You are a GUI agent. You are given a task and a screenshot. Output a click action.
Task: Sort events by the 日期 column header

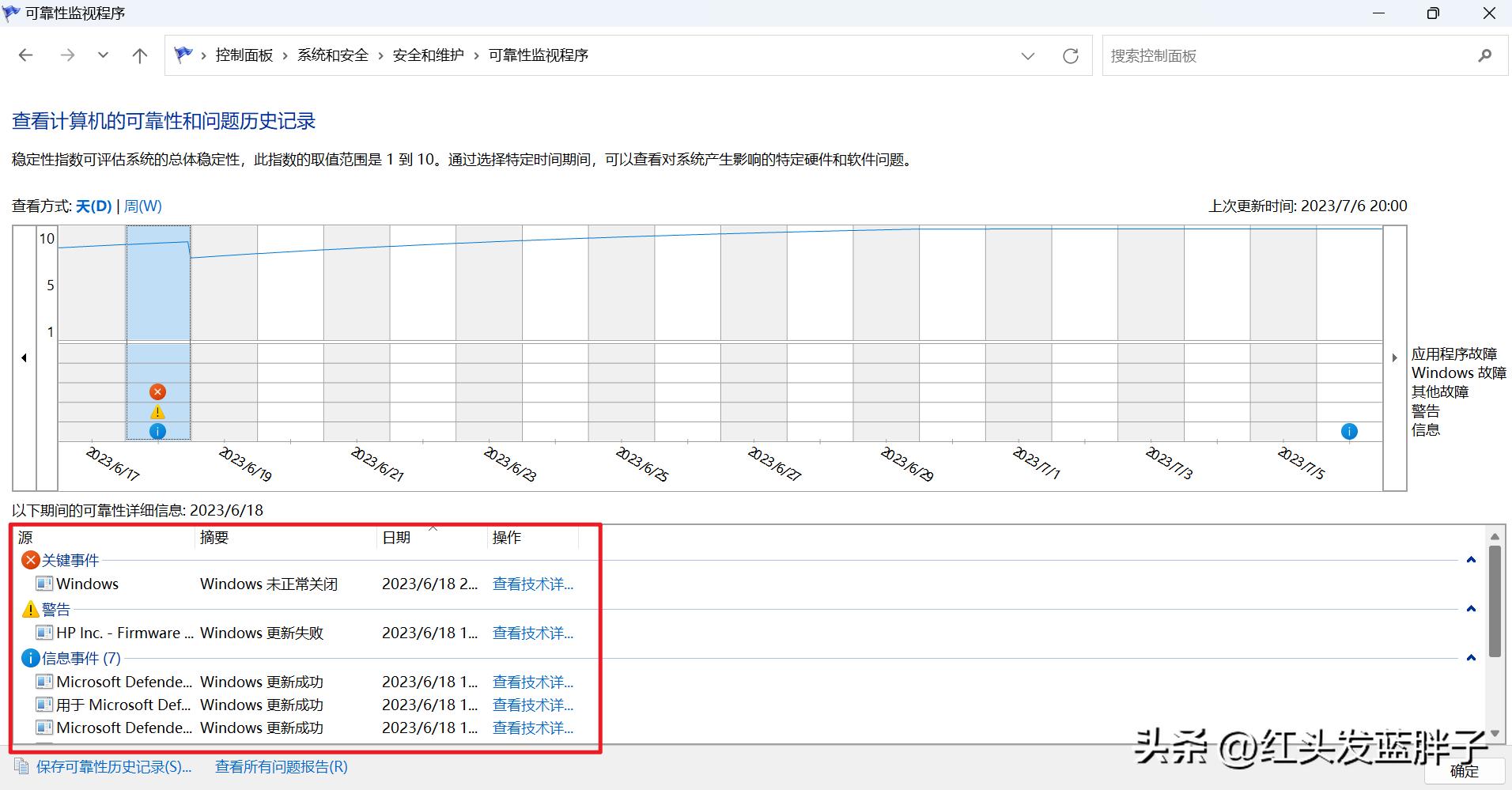pyautogui.click(x=397, y=537)
